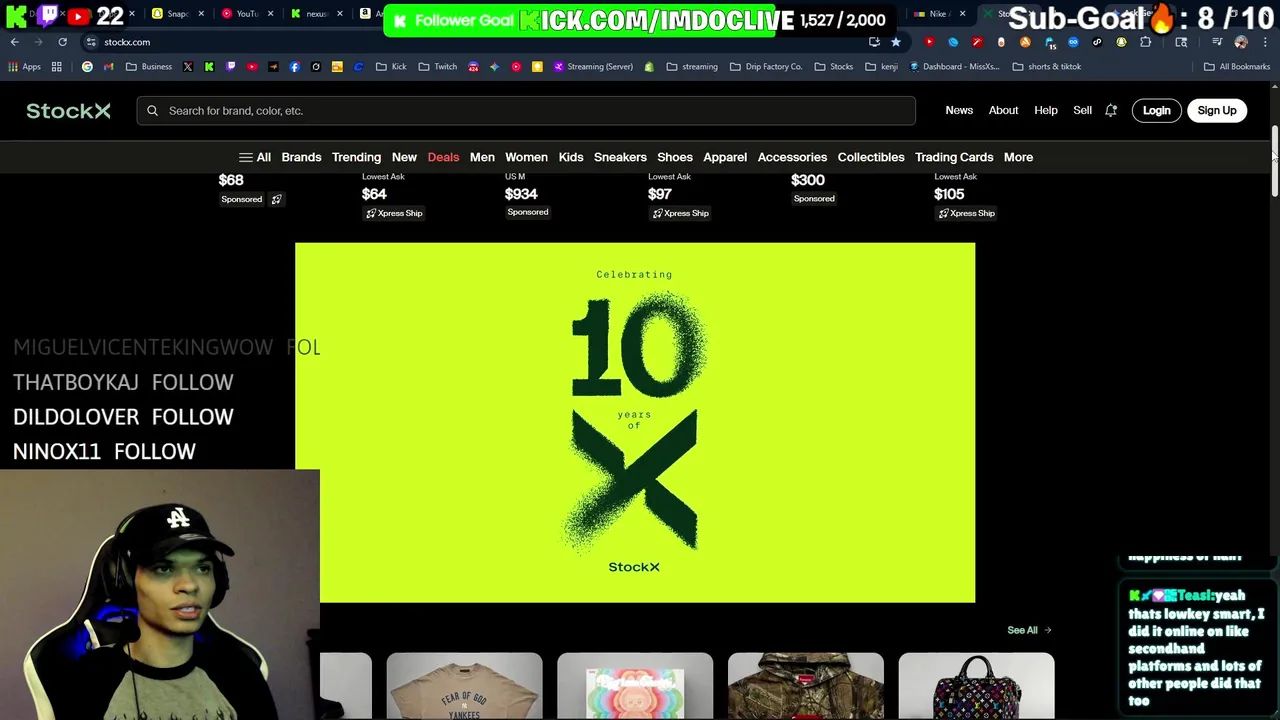Open the X (Twitter) bookmark icon
This screenshot has width=1280, height=720.
pos(187,67)
